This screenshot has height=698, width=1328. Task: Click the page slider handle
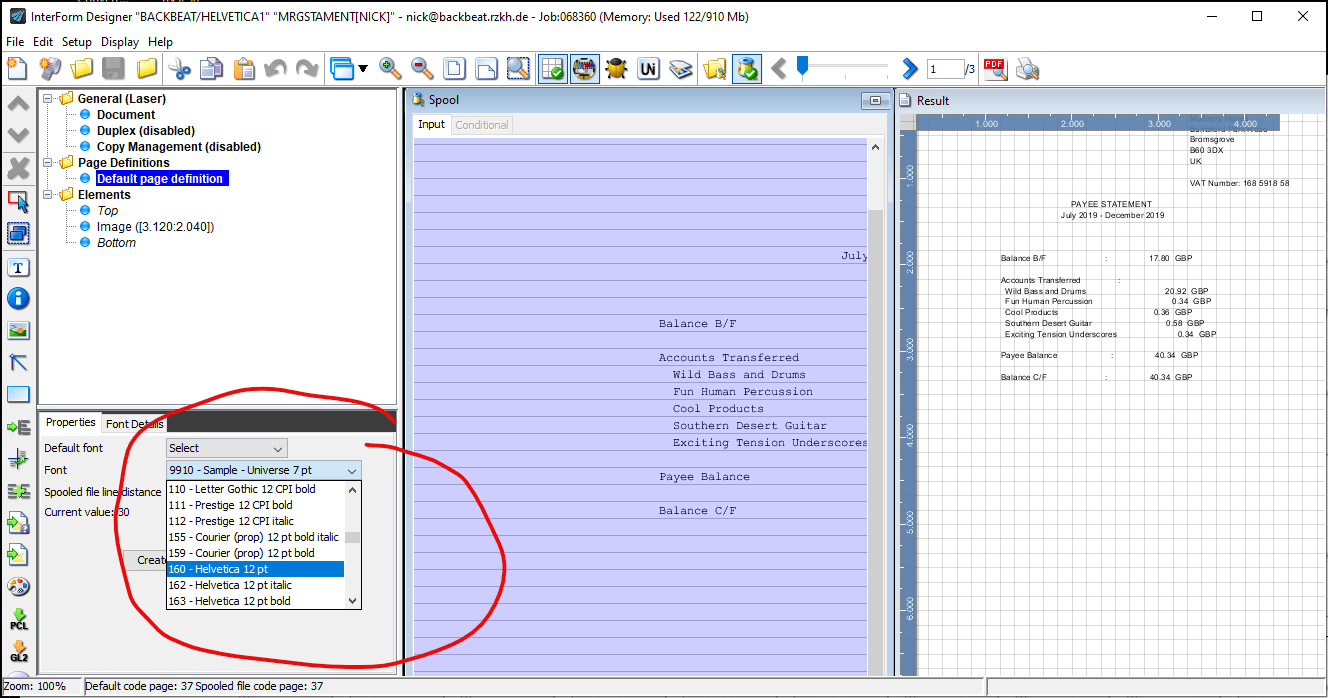(x=802, y=67)
